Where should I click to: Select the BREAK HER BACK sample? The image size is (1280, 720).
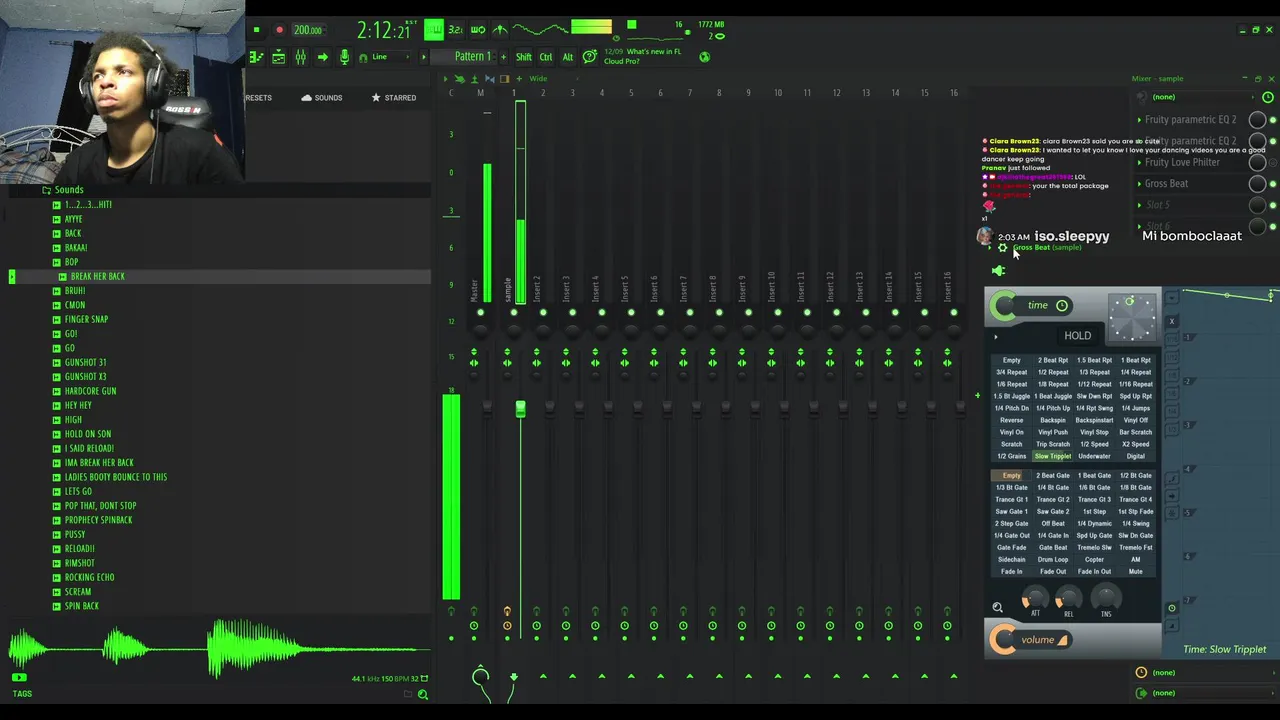click(98, 276)
